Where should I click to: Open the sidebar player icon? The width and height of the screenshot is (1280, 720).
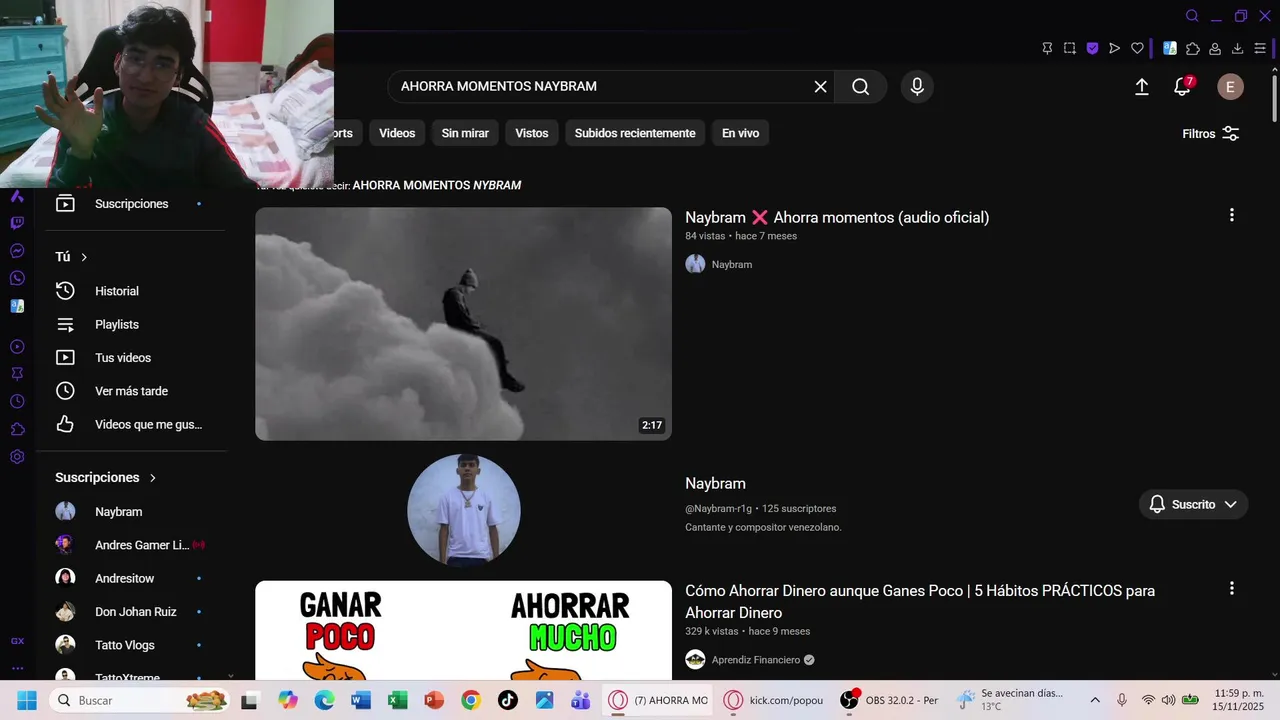coord(17,347)
